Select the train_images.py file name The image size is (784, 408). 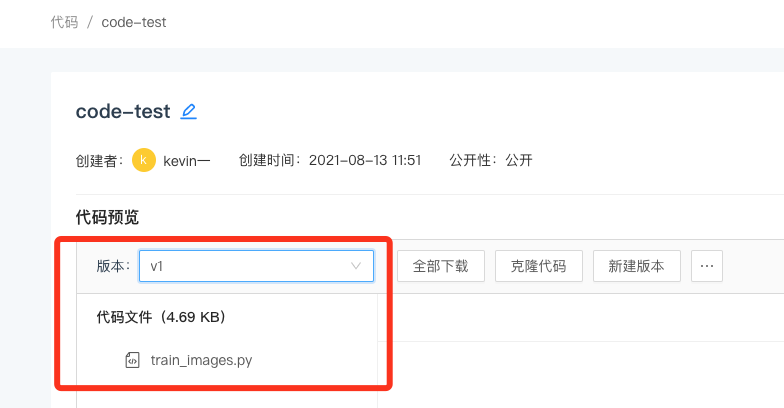pos(202,360)
